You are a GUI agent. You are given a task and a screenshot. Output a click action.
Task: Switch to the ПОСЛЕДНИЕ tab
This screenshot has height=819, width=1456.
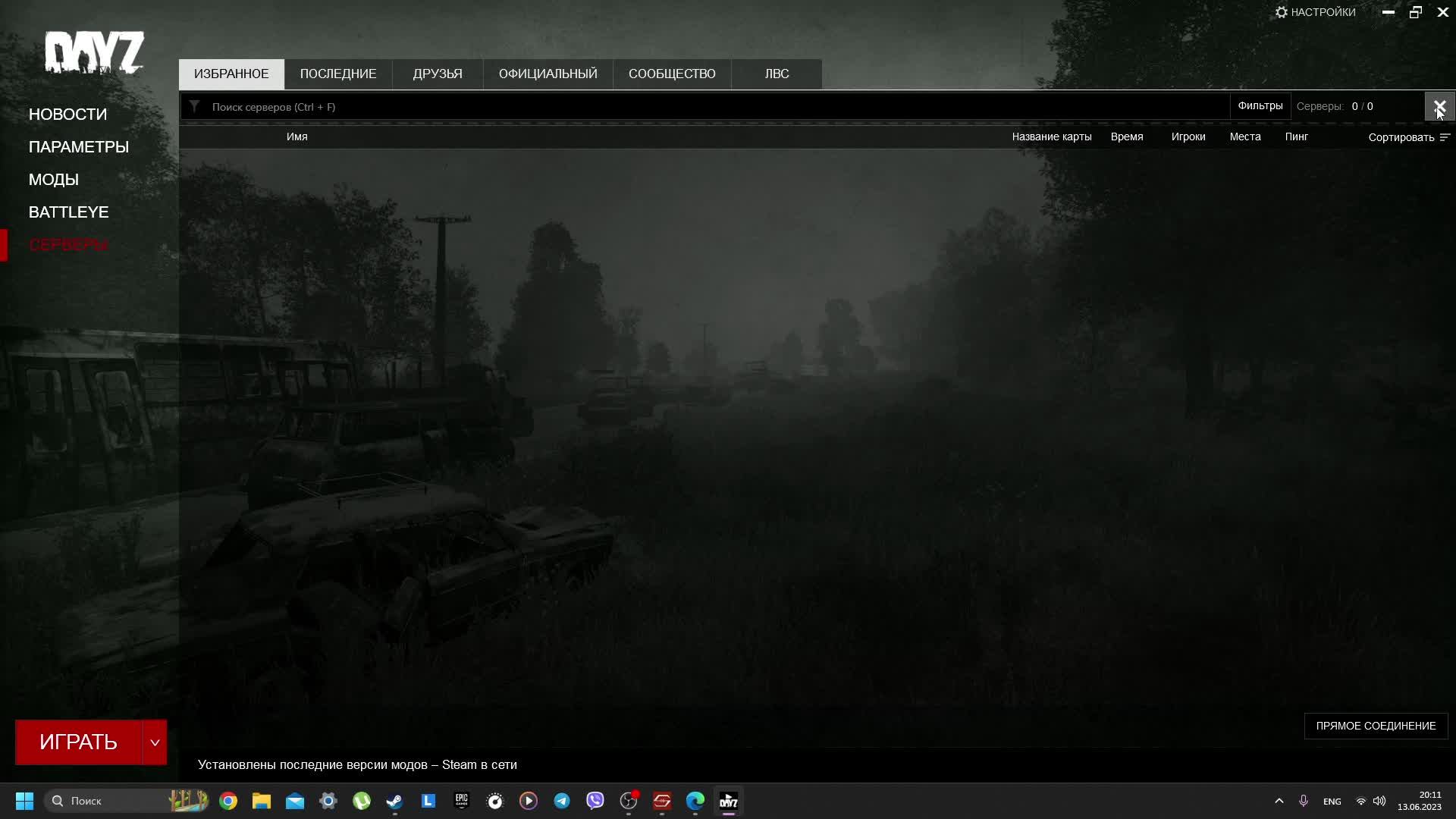click(338, 74)
